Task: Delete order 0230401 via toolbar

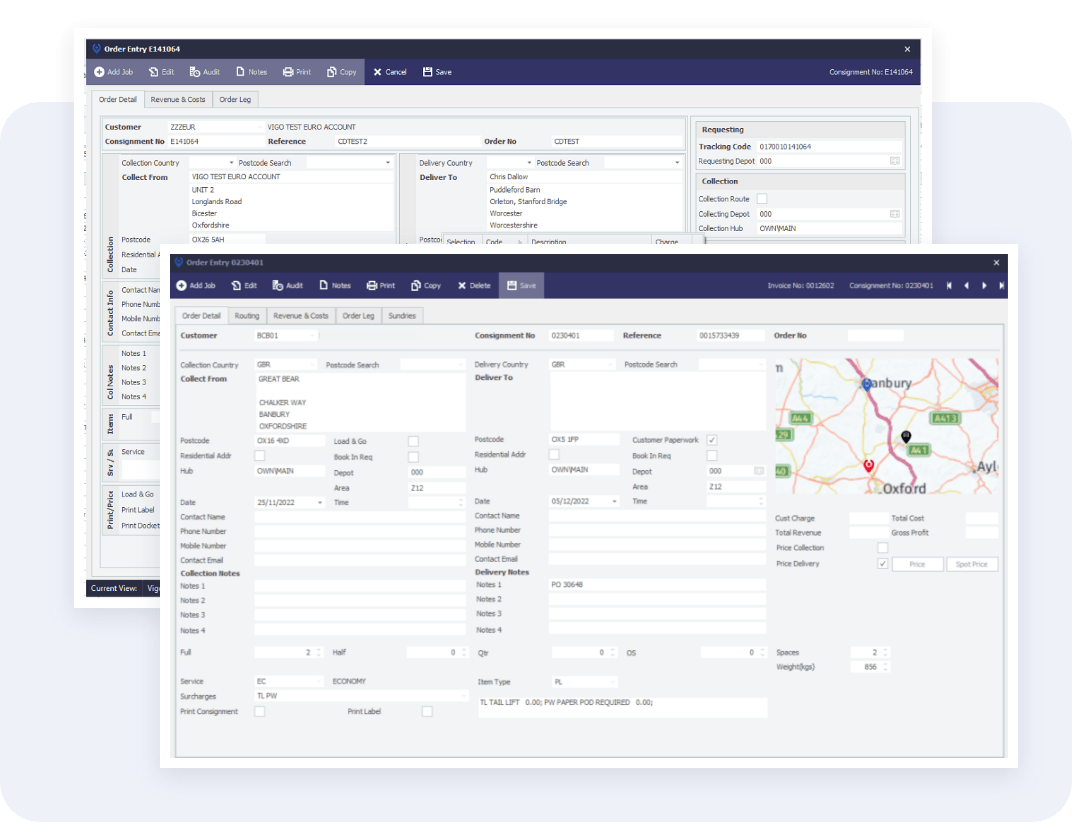Action: [463, 285]
